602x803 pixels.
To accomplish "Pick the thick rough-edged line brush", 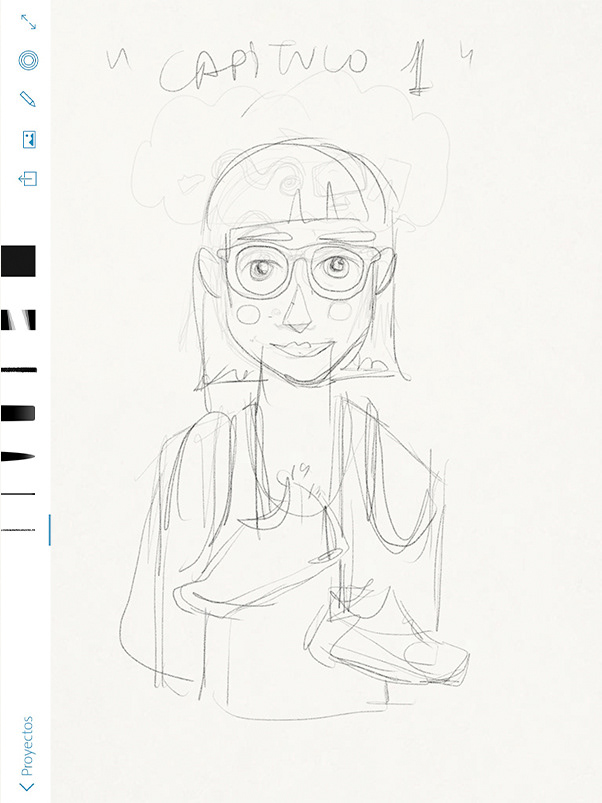I will tap(18, 370).
